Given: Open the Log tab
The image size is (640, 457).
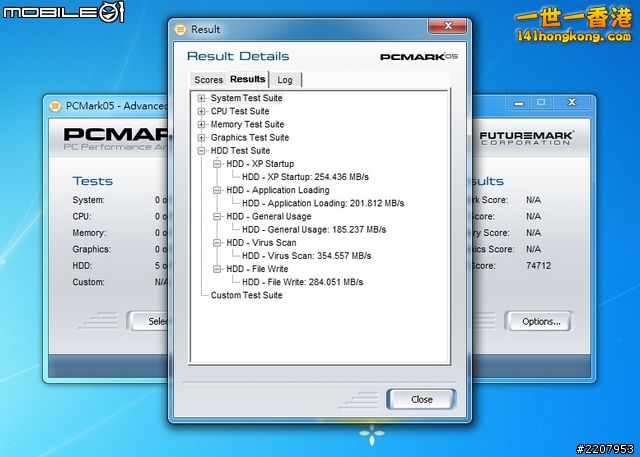Looking at the screenshot, I should tap(285, 80).
